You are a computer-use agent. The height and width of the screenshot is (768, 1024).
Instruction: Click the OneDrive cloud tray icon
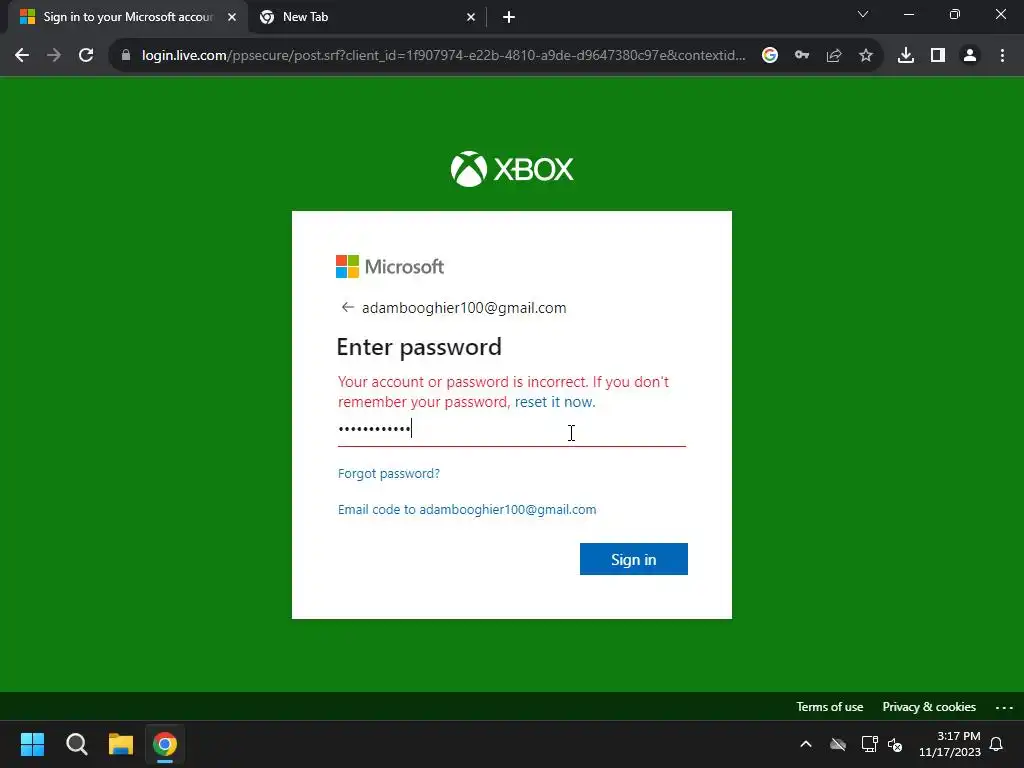point(838,744)
